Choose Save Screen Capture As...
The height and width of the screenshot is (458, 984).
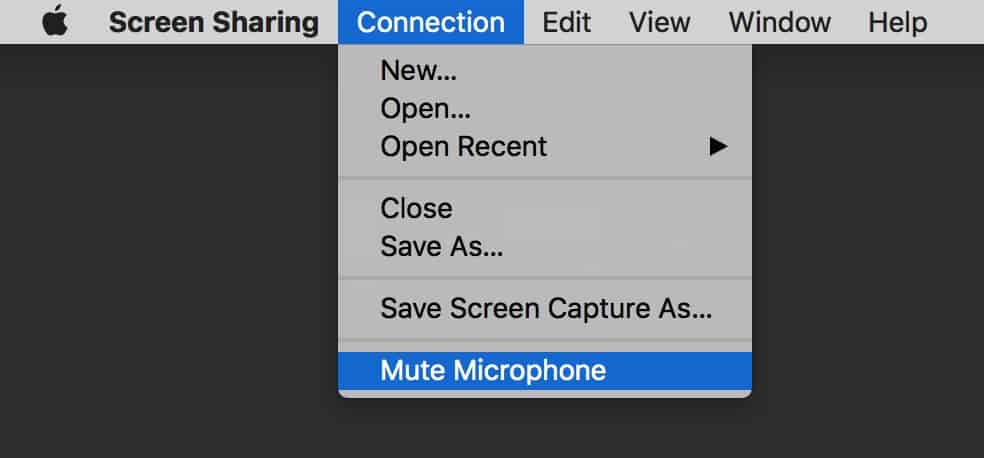(x=545, y=308)
